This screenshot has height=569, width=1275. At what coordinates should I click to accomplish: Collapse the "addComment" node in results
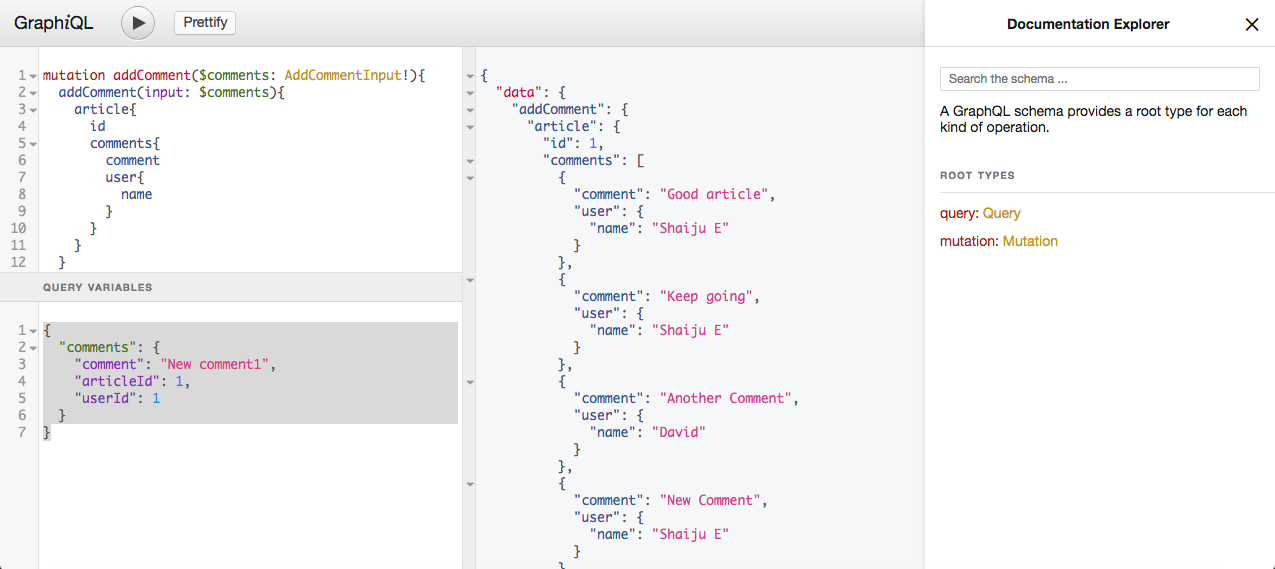pyautogui.click(x=471, y=110)
